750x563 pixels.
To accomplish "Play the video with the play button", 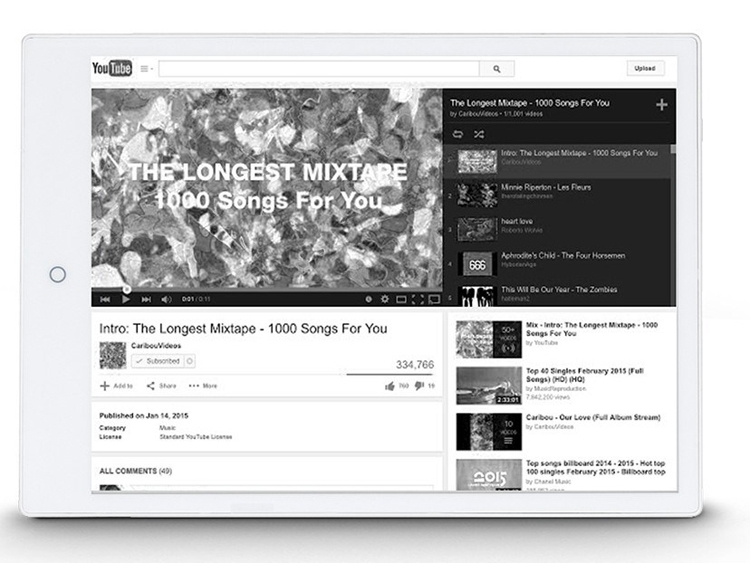I will pyautogui.click(x=126, y=299).
